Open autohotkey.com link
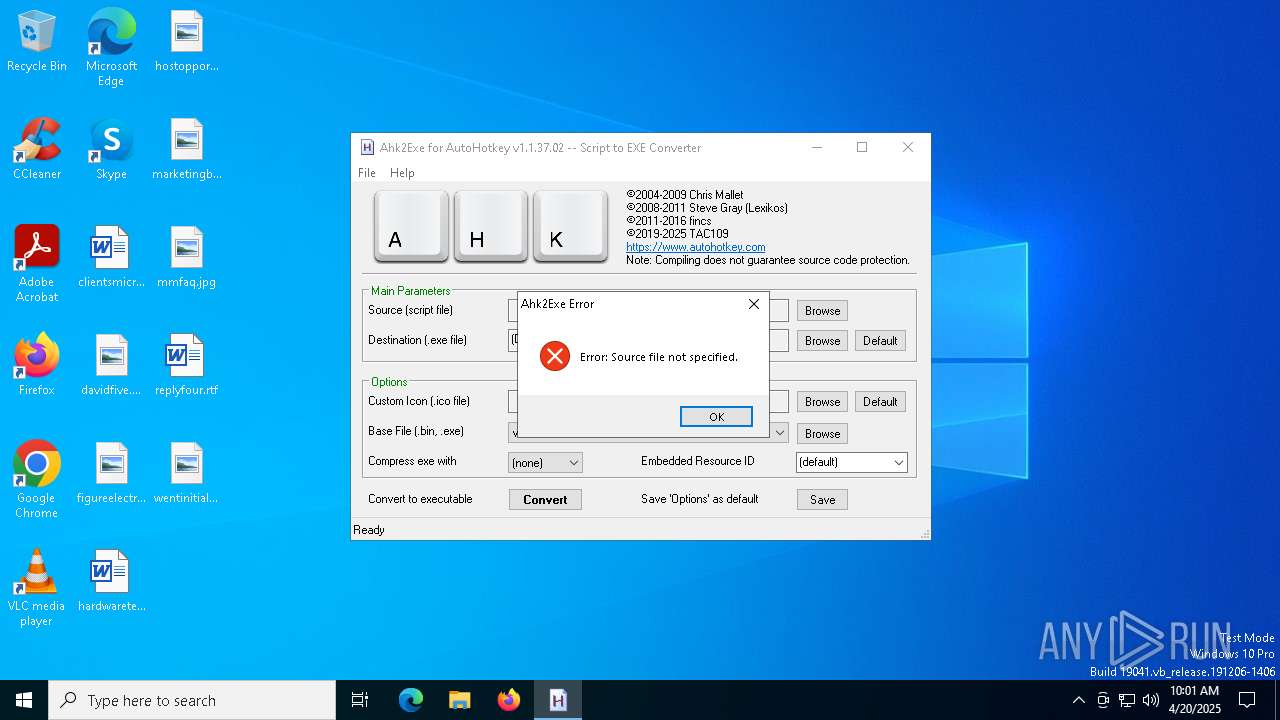Viewport: 1280px width, 720px height. 696,247
